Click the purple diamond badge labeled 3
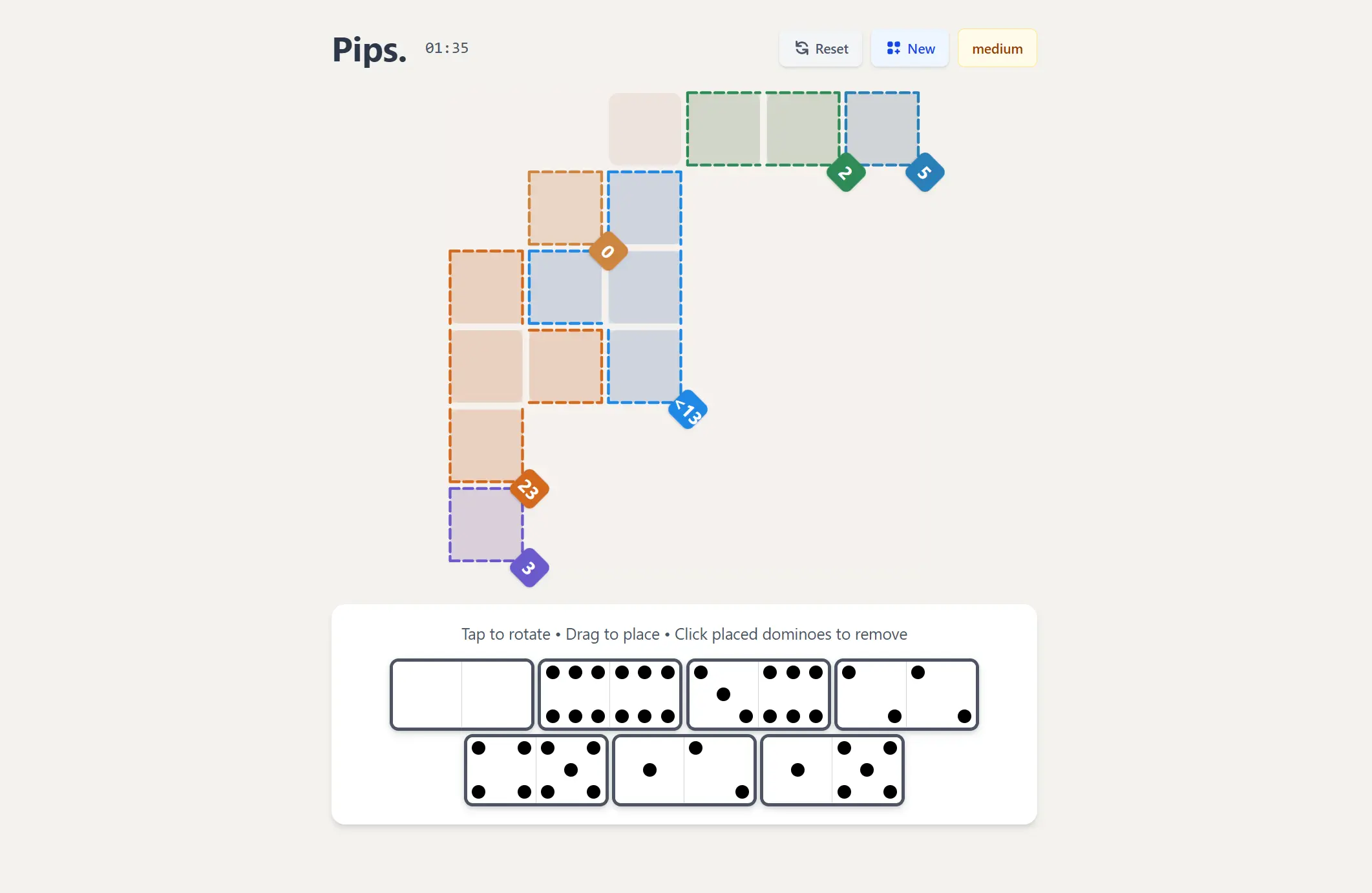The width and height of the screenshot is (1372, 893). tap(529, 568)
